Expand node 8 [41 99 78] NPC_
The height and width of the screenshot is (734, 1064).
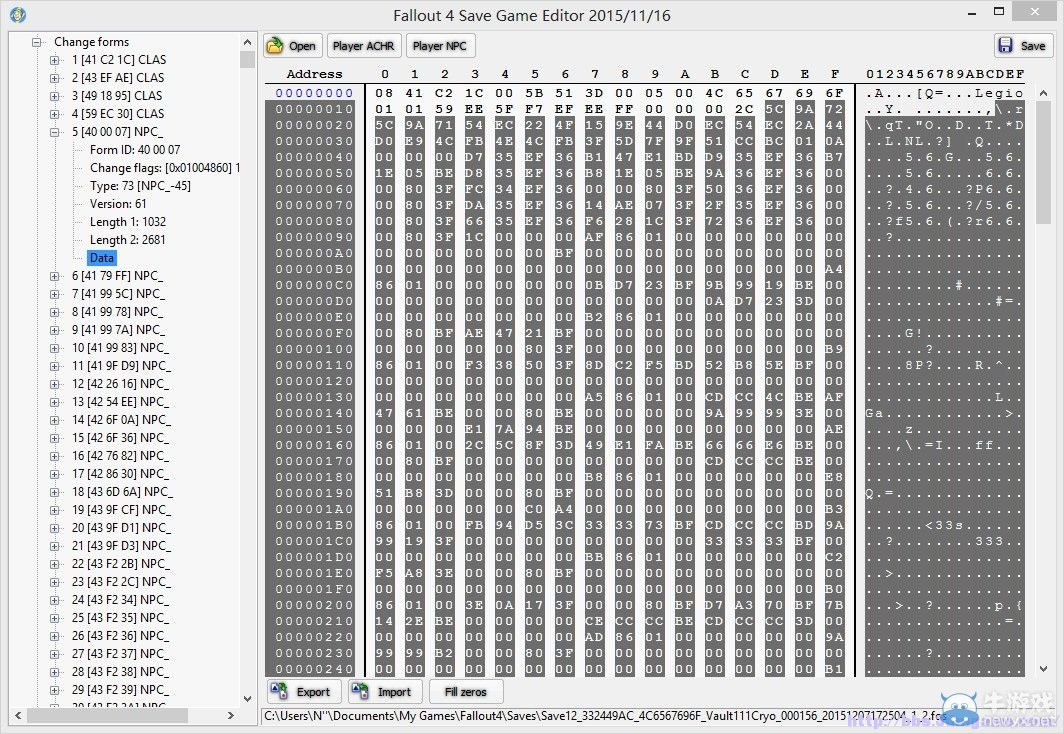coord(54,312)
